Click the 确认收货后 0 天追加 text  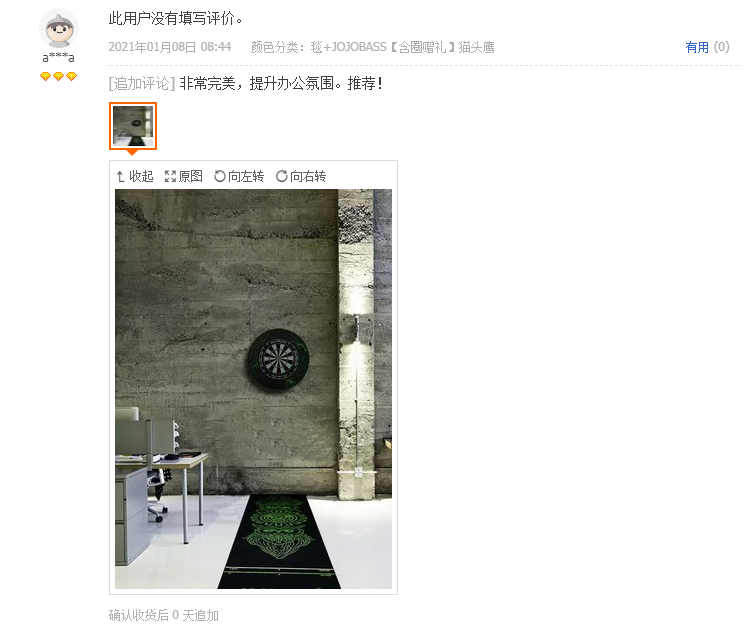164,615
